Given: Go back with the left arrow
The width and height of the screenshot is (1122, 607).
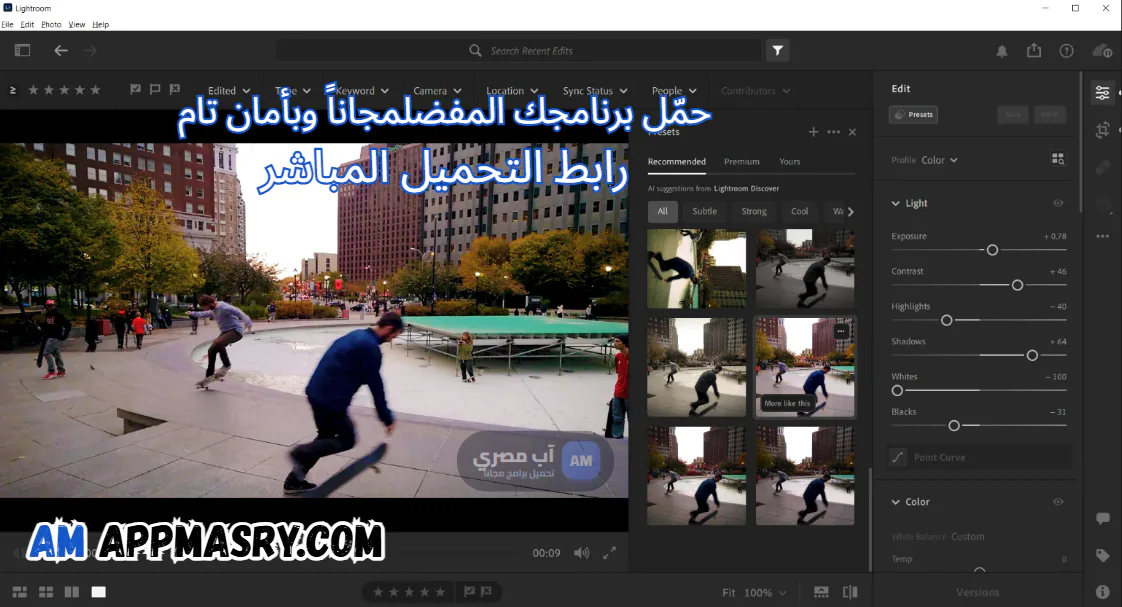Looking at the screenshot, I should 61,50.
